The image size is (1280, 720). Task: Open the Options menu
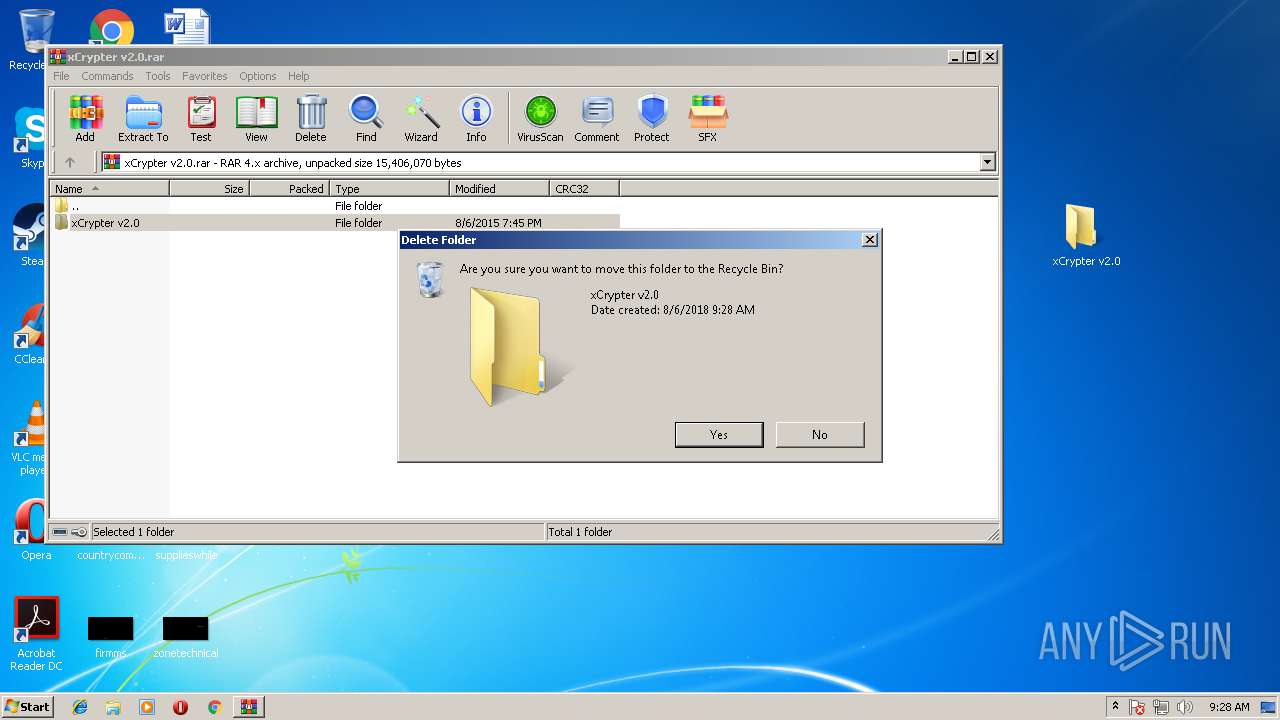[x=257, y=76]
